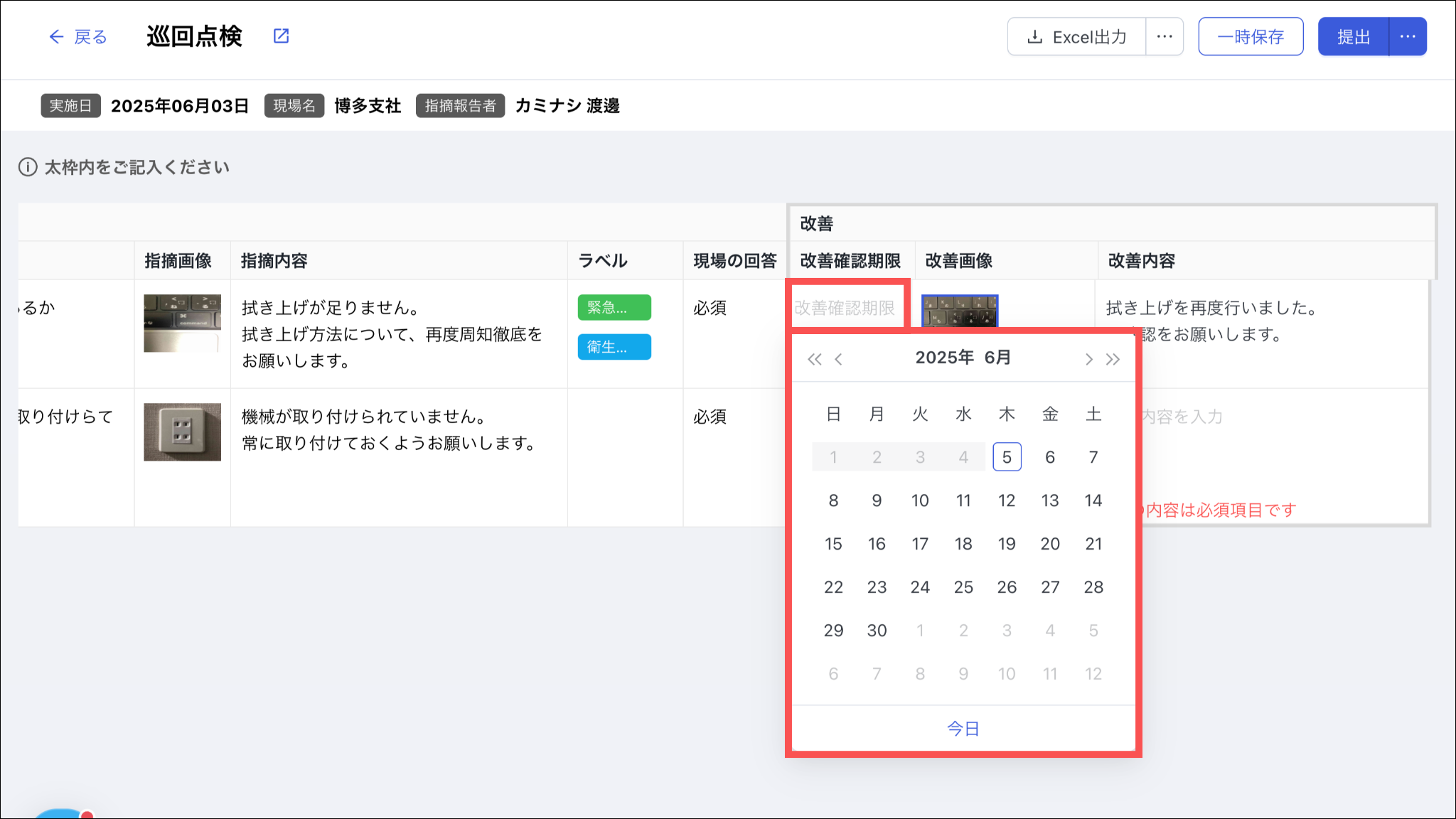Click the 今日 link in calendar
1456x819 pixels.
tap(963, 729)
